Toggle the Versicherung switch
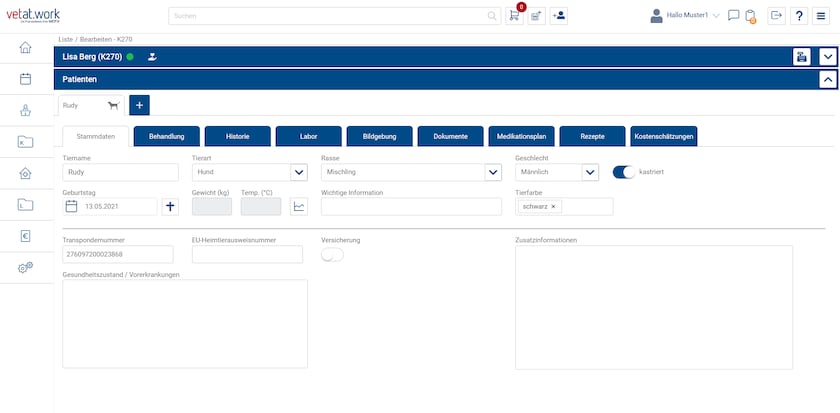 [x=332, y=256]
